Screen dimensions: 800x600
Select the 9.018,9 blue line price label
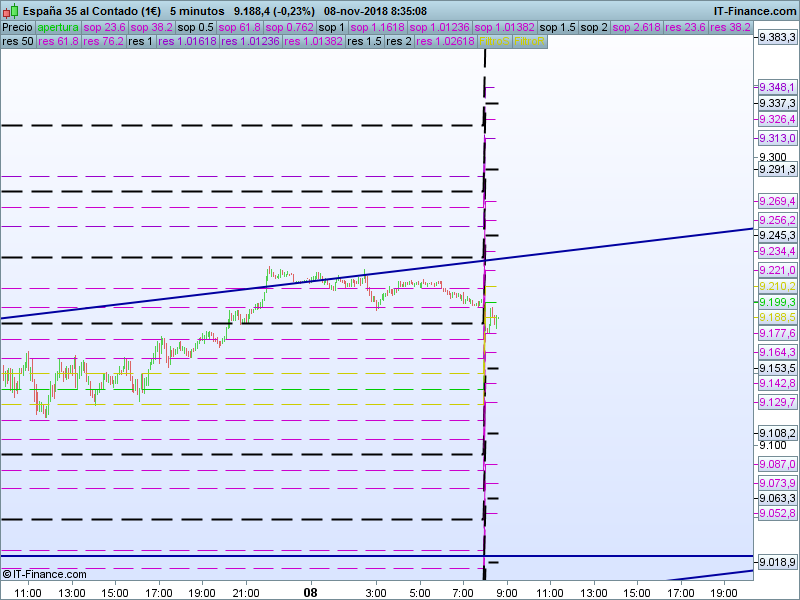(x=776, y=563)
